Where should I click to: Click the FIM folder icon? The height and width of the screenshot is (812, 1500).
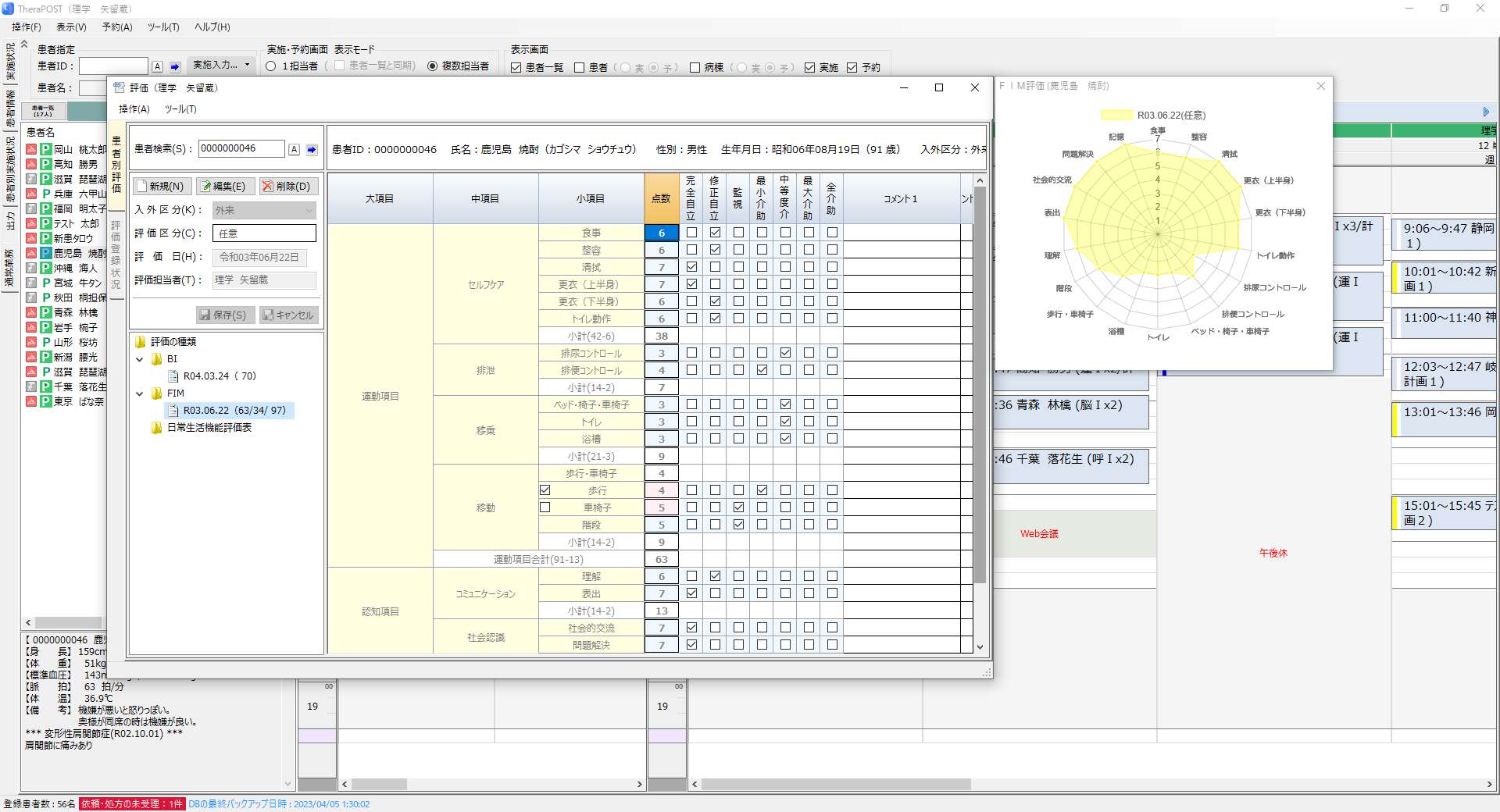tap(157, 394)
